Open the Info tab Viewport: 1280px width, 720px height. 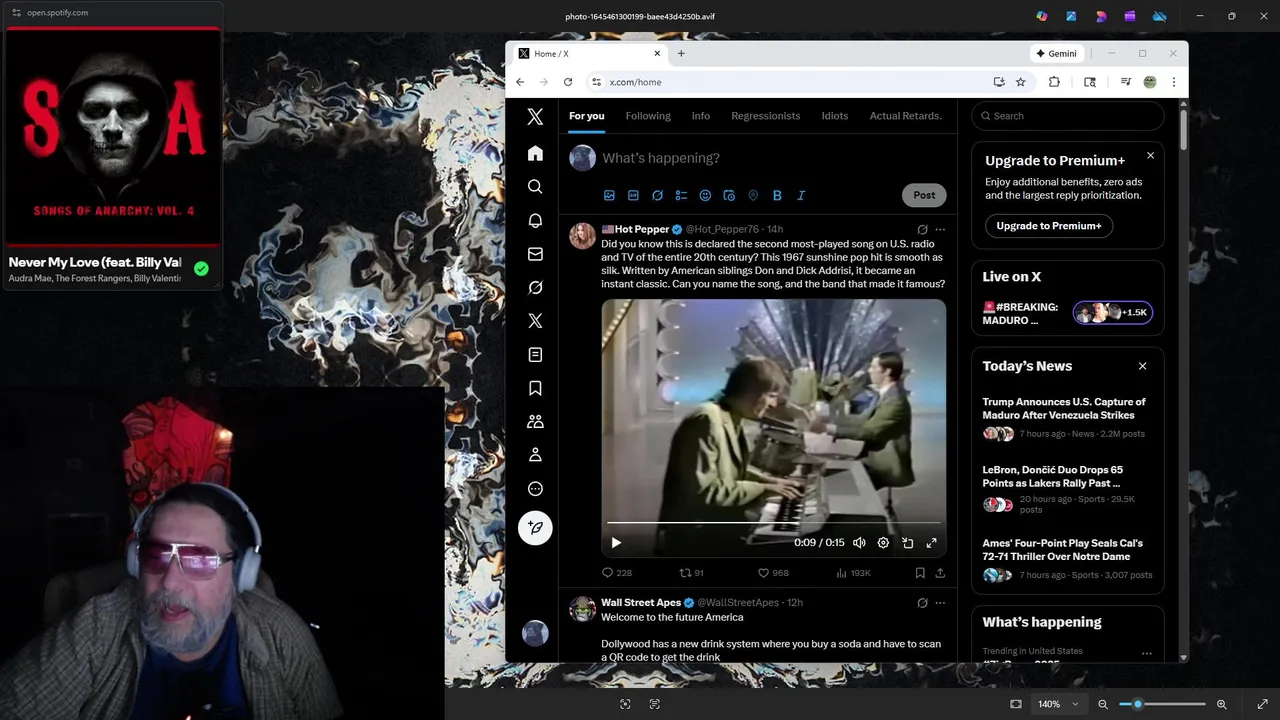(x=701, y=116)
